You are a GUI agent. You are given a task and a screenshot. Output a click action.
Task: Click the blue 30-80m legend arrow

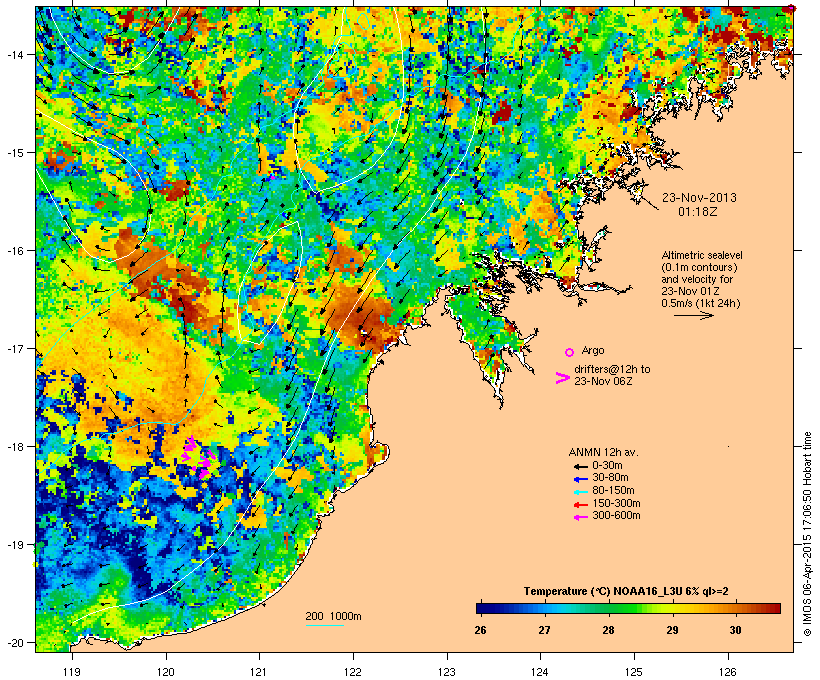tap(580, 479)
